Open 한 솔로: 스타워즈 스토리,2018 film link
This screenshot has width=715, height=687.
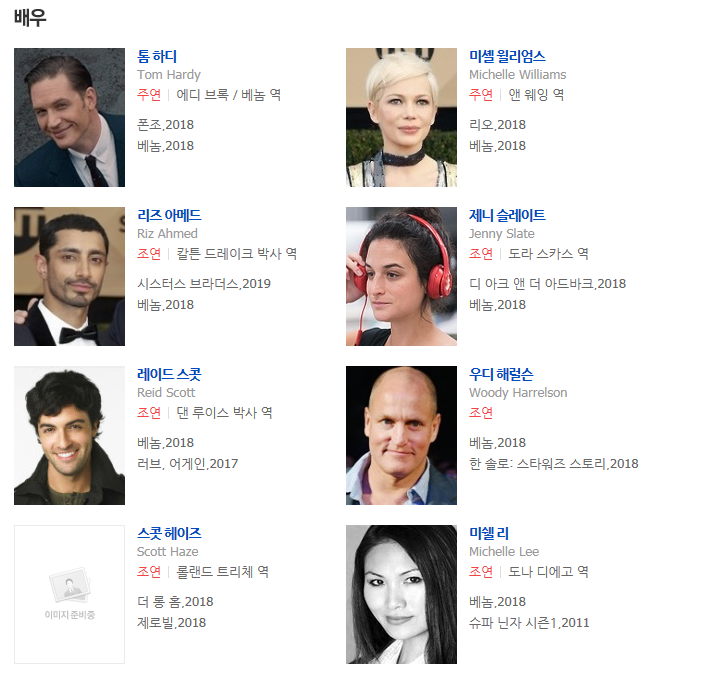(x=554, y=464)
